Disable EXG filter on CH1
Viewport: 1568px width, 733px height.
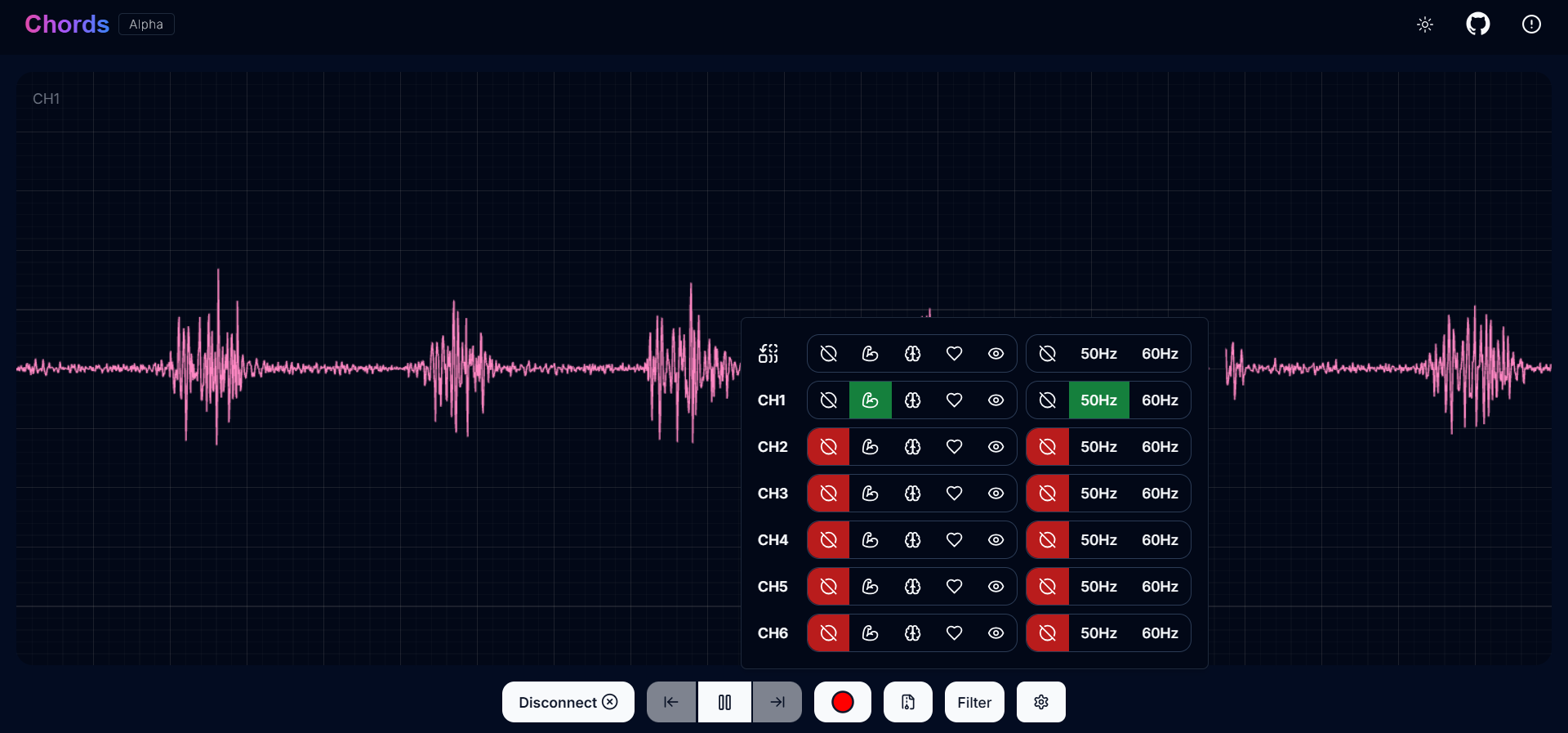828,400
